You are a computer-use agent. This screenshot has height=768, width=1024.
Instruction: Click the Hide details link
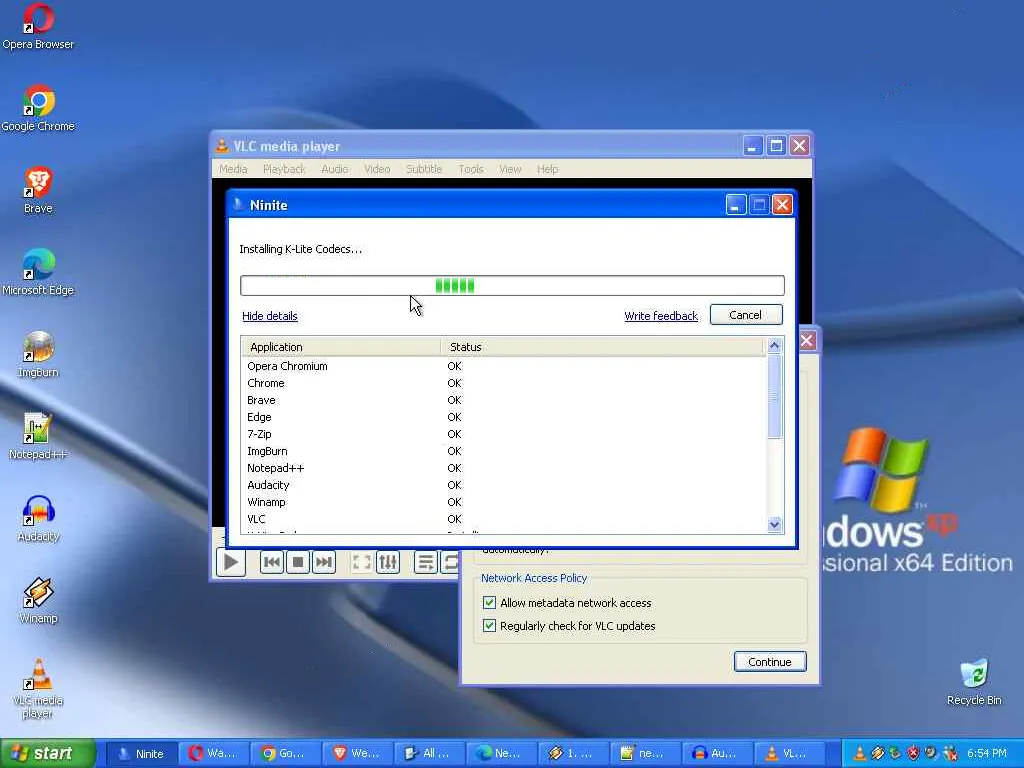[270, 316]
